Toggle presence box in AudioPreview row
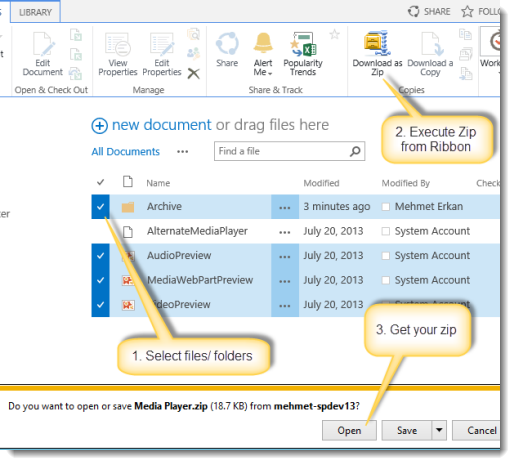The width and height of the screenshot is (515, 465). 386,256
